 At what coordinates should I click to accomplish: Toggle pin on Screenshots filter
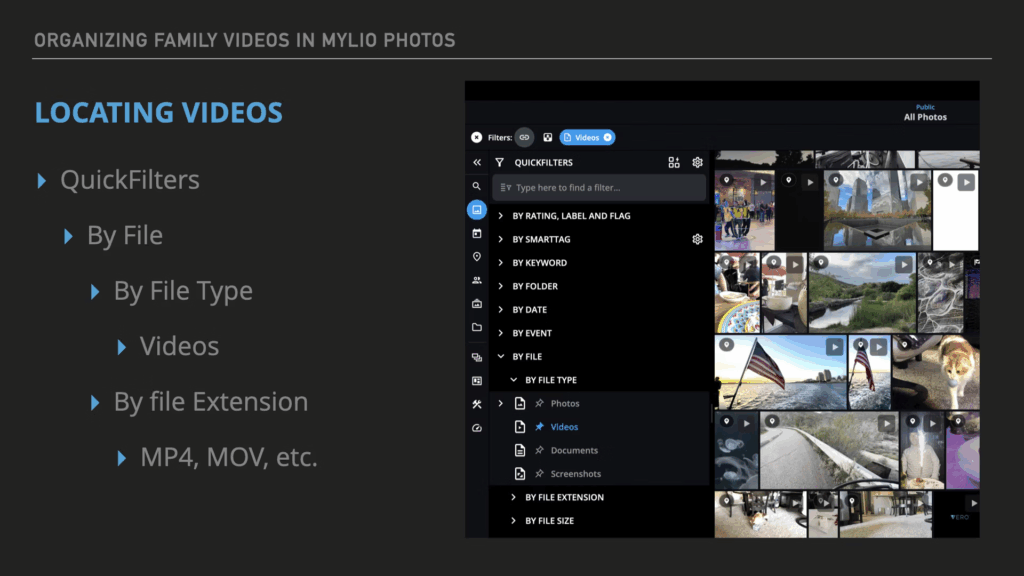[539, 474]
